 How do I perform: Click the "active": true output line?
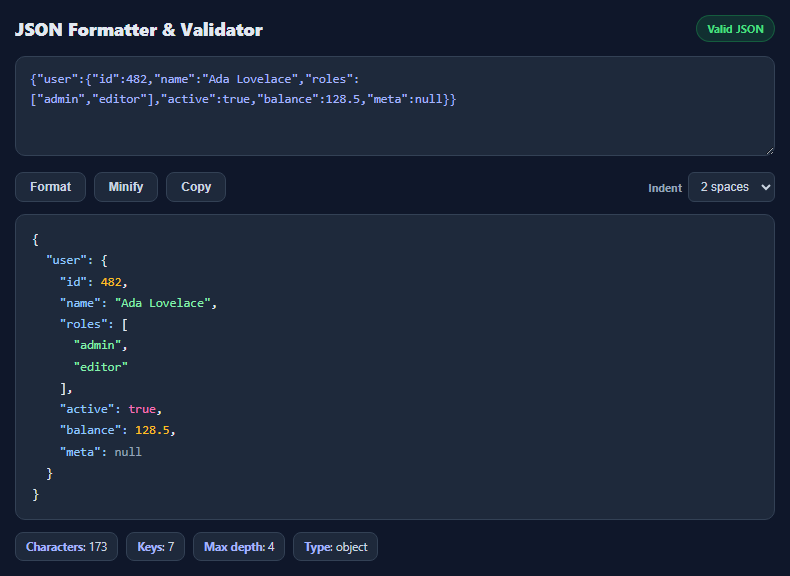(x=111, y=409)
